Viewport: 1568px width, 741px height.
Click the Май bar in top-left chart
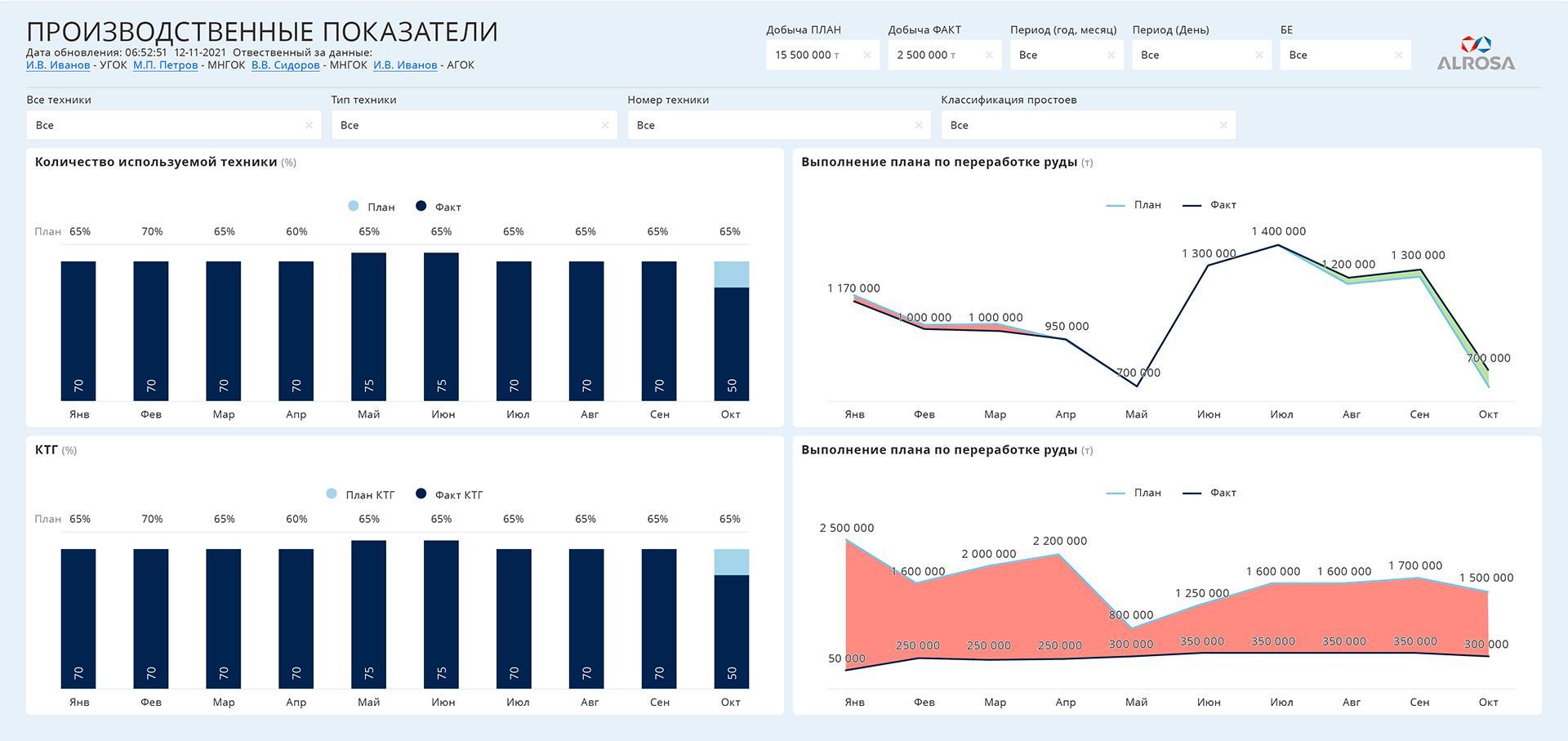pyautogui.click(x=368, y=327)
